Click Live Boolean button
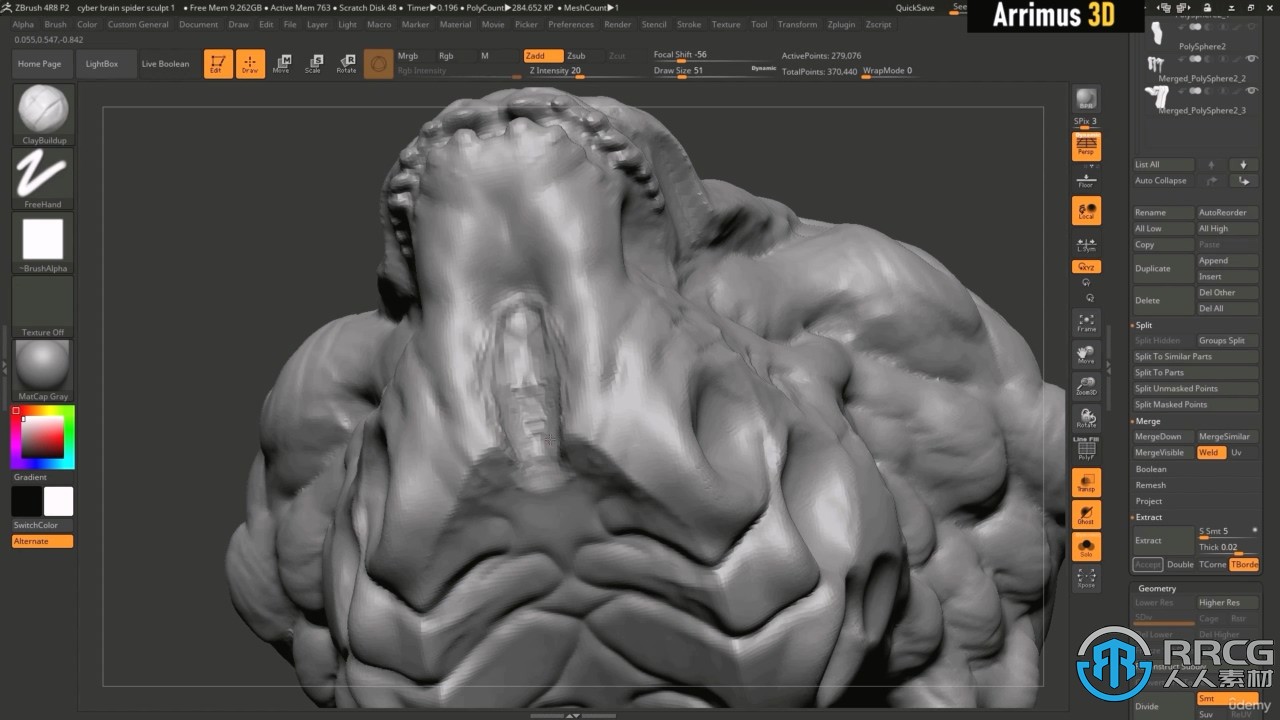The height and width of the screenshot is (720, 1280). 165,64
